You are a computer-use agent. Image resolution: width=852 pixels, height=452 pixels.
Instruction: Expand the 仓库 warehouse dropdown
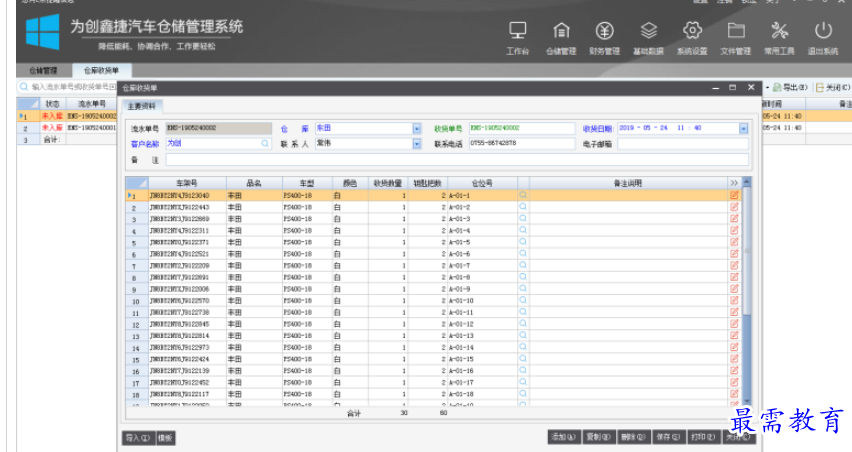tap(417, 129)
